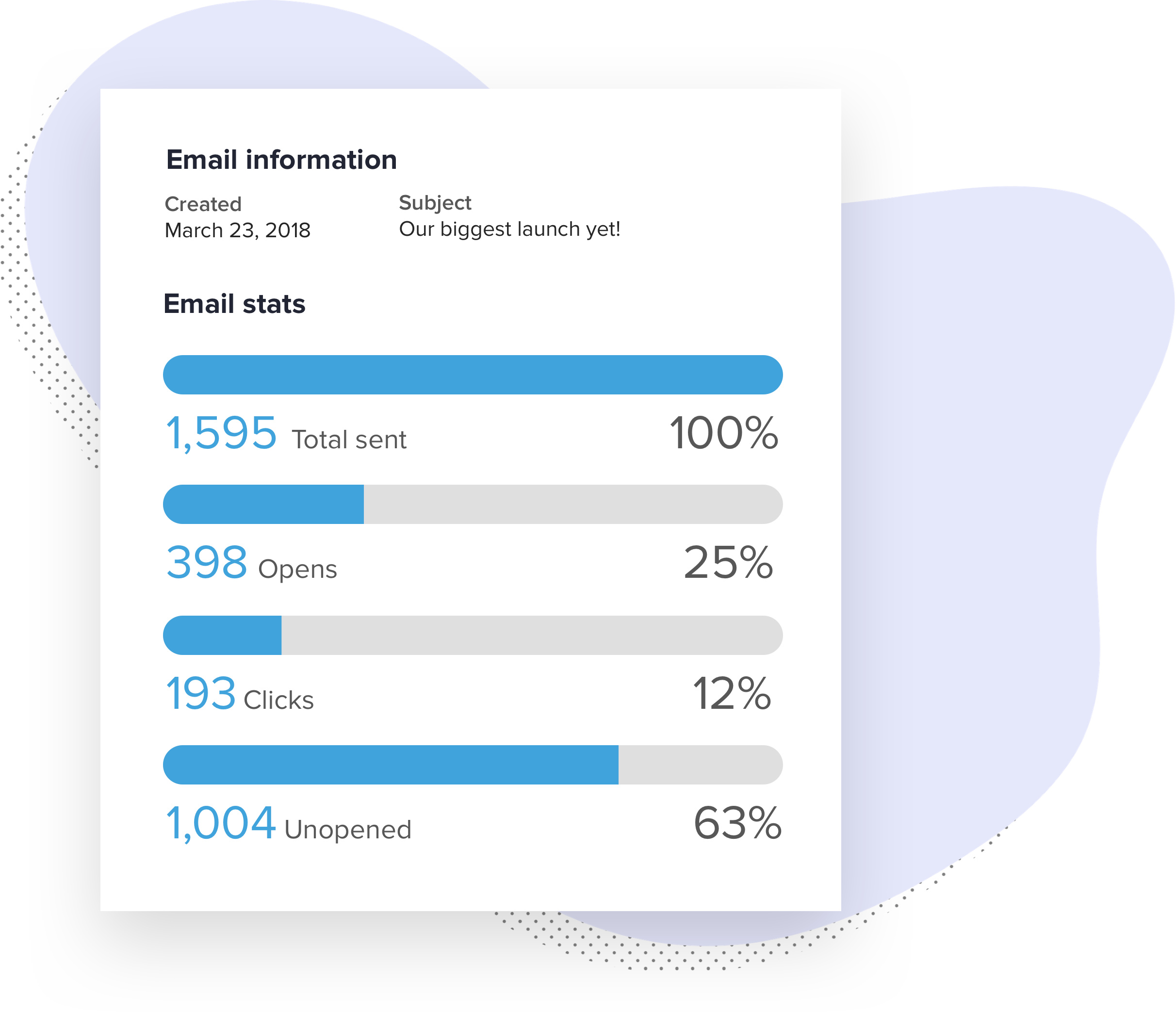
Task: Click the 'Our biggest launch yet!' subject
Action: 510,229
